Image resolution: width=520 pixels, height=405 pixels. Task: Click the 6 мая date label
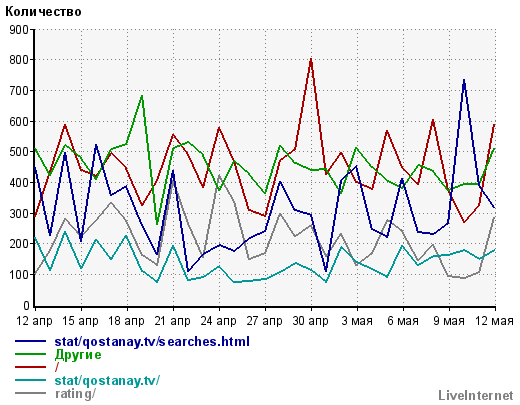(403, 321)
